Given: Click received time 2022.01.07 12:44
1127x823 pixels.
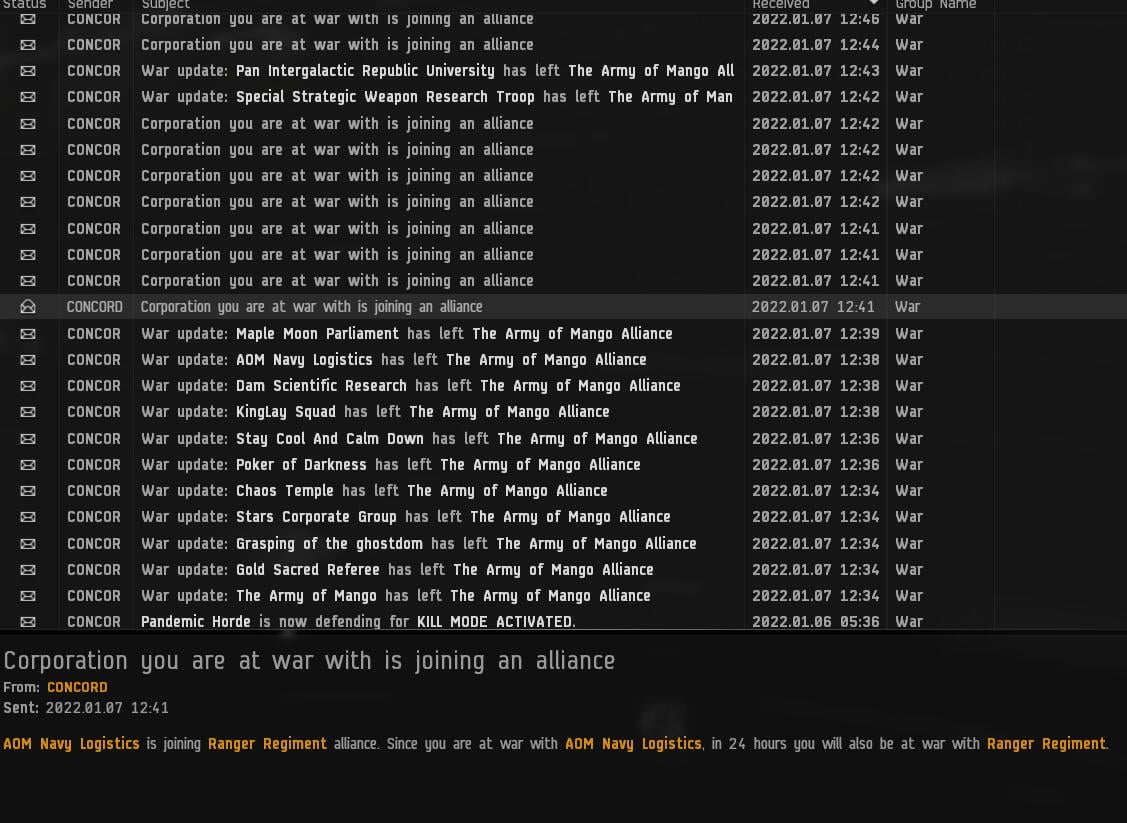Looking at the screenshot, I should pos(816,45).
